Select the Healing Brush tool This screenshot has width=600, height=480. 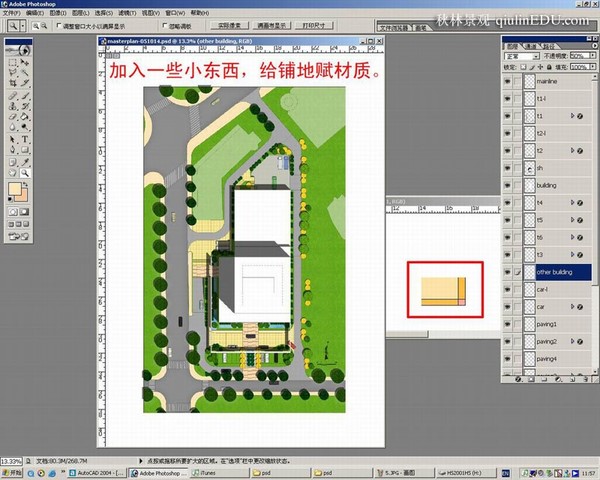[x=13, y=96]
